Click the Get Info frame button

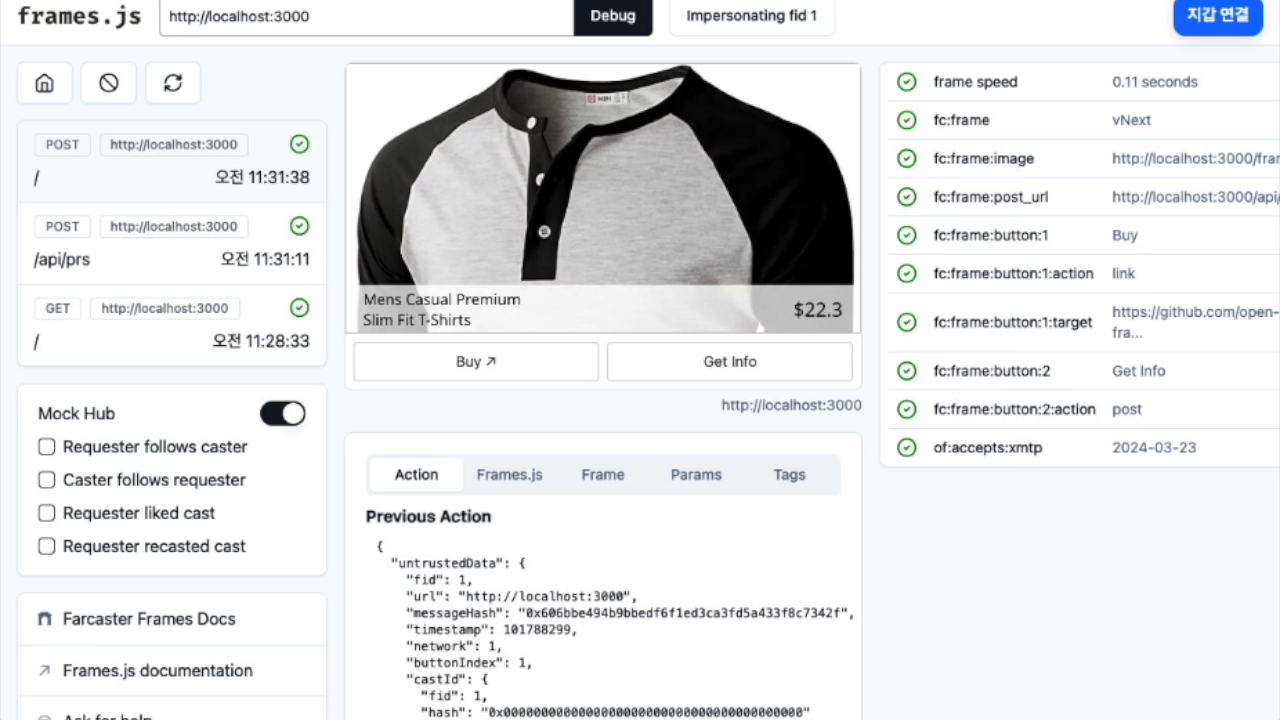(x=730, y=362)
